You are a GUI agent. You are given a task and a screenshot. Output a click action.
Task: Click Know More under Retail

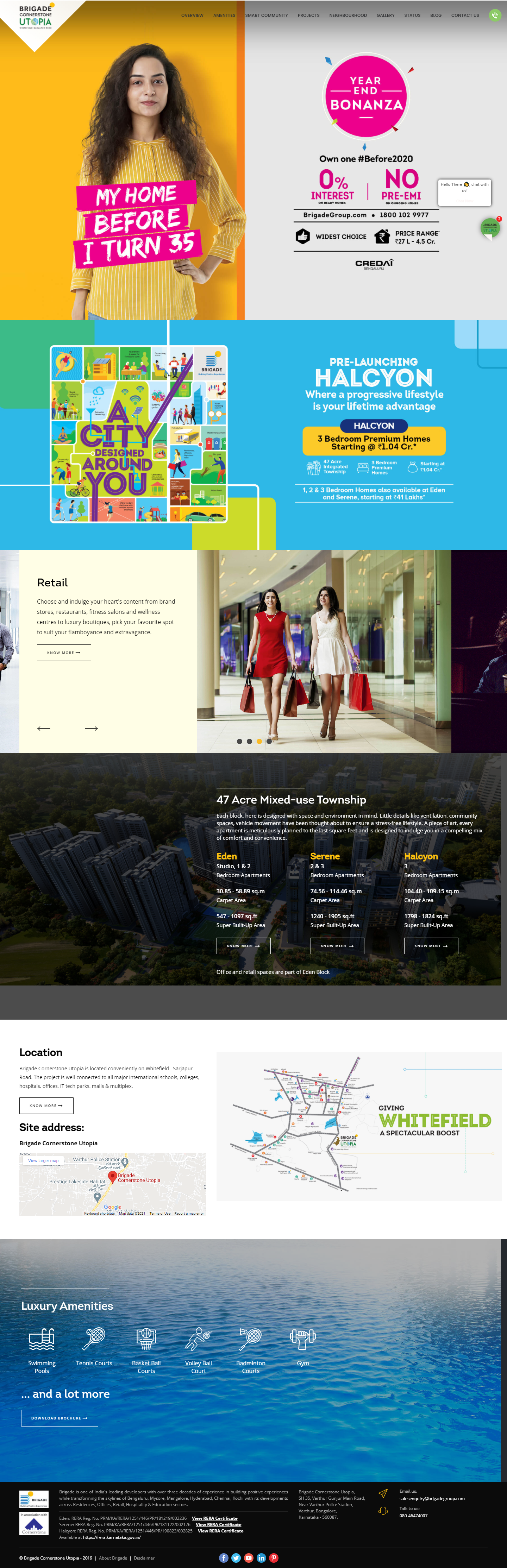64,653
